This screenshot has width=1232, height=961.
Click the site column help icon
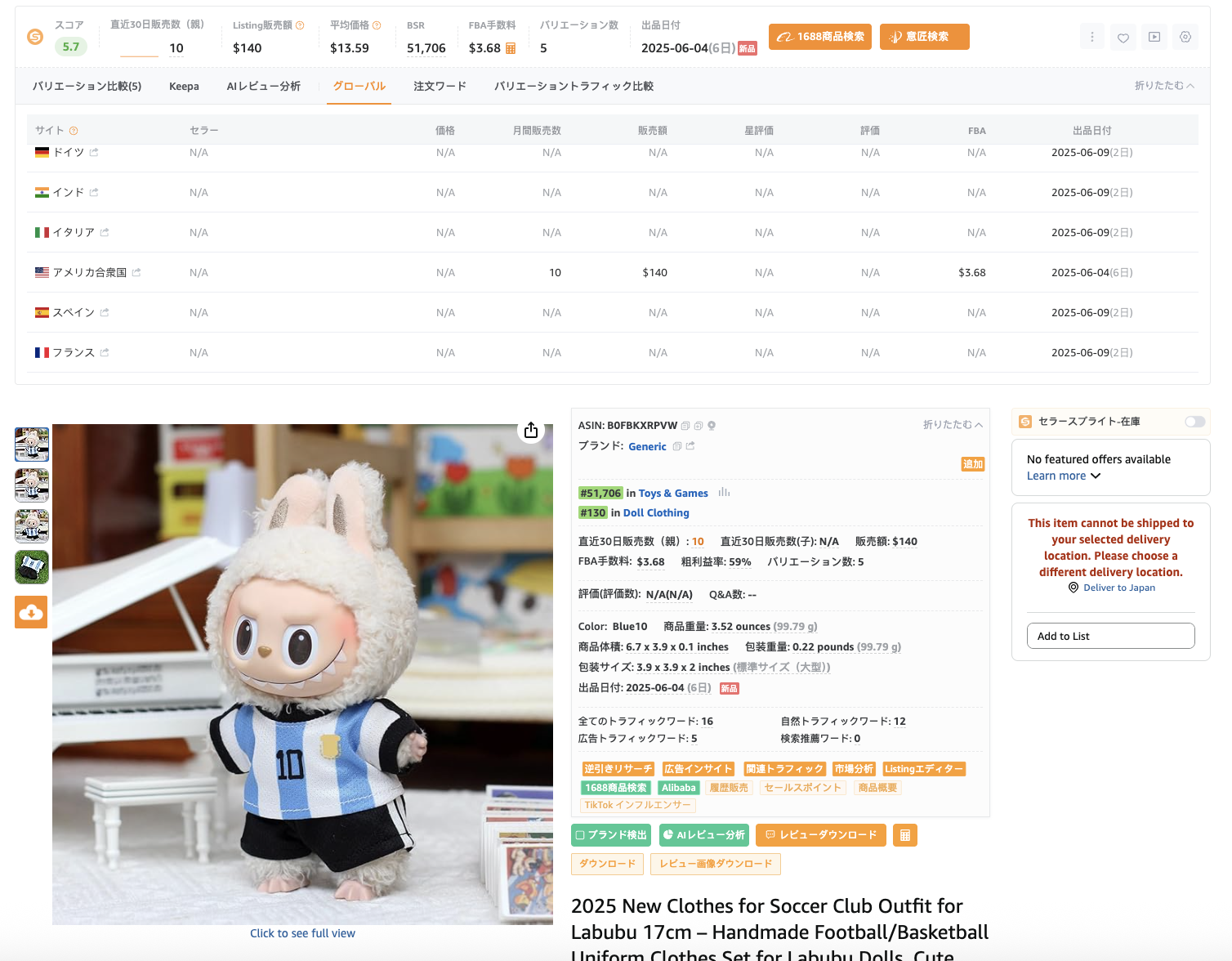pyautogui.click(x=74, y=131)
